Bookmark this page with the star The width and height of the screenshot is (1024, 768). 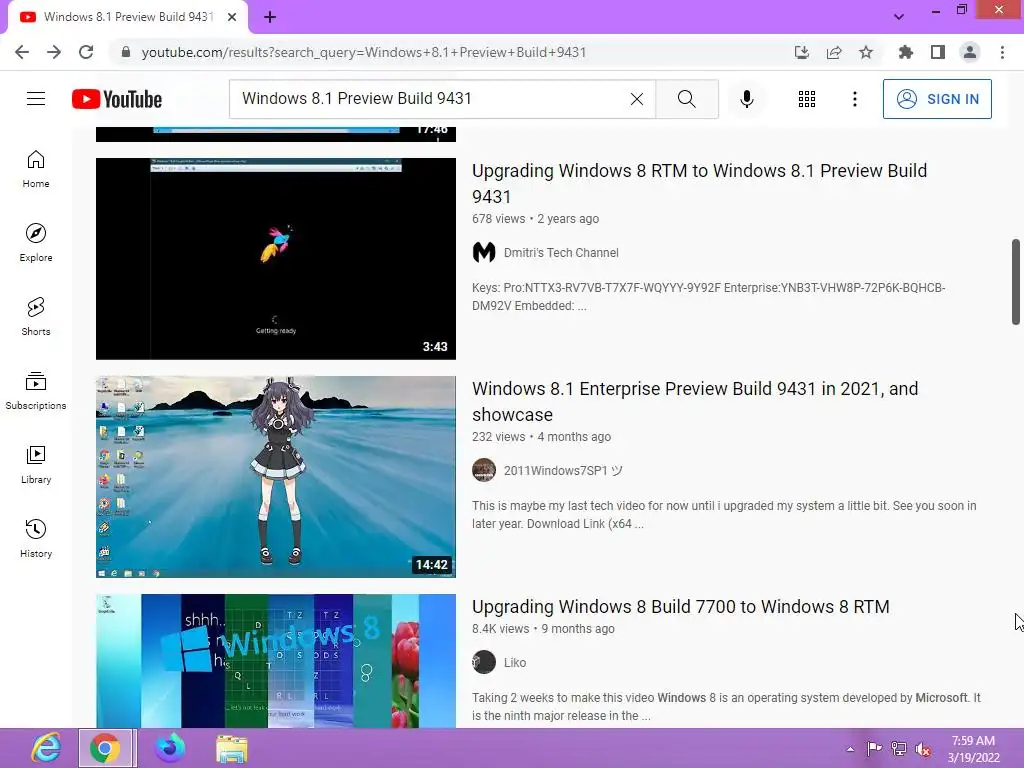pyautogui.click(x=866, y=52)
